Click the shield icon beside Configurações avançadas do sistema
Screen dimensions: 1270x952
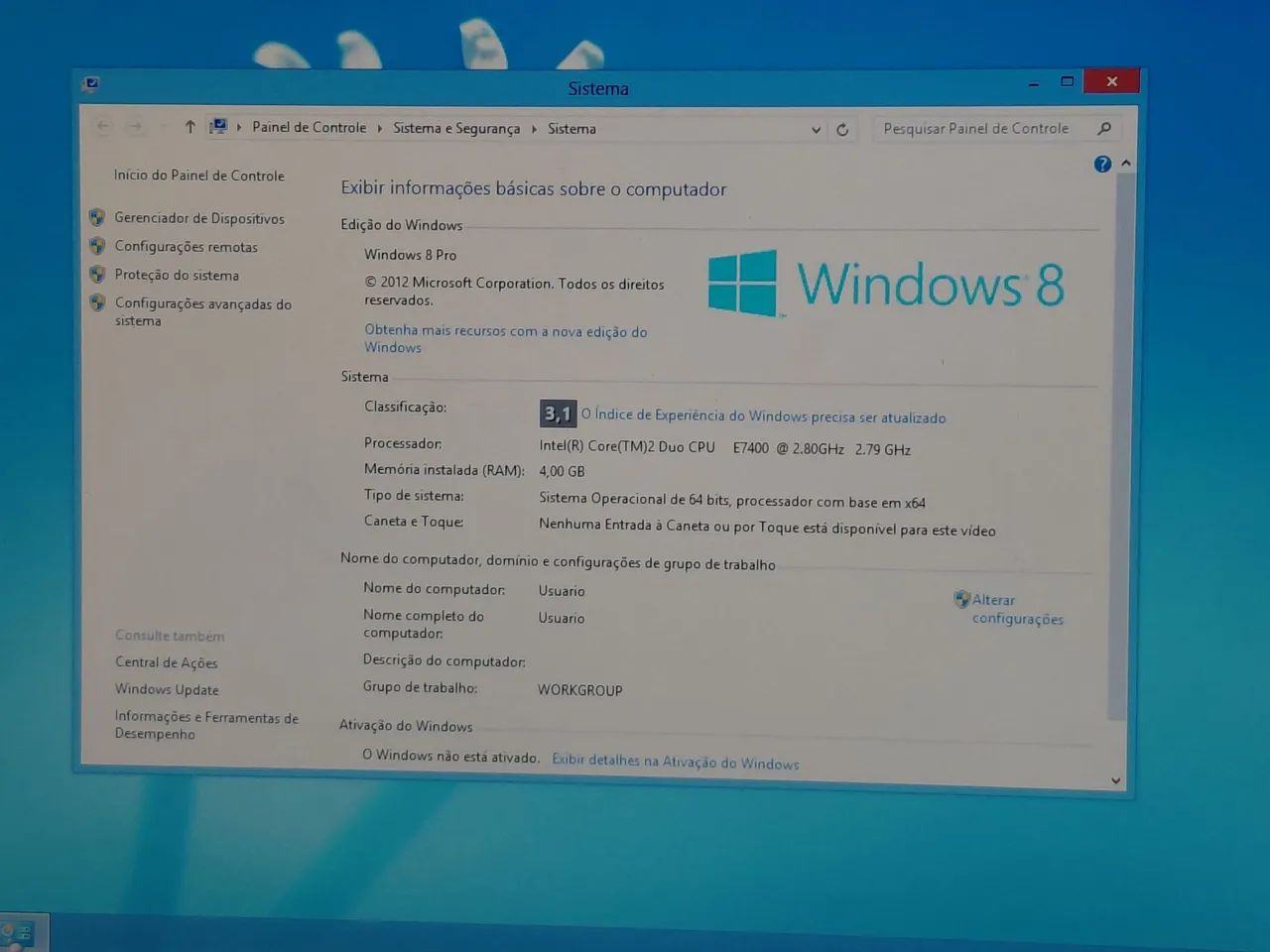[x=97, y=302]
